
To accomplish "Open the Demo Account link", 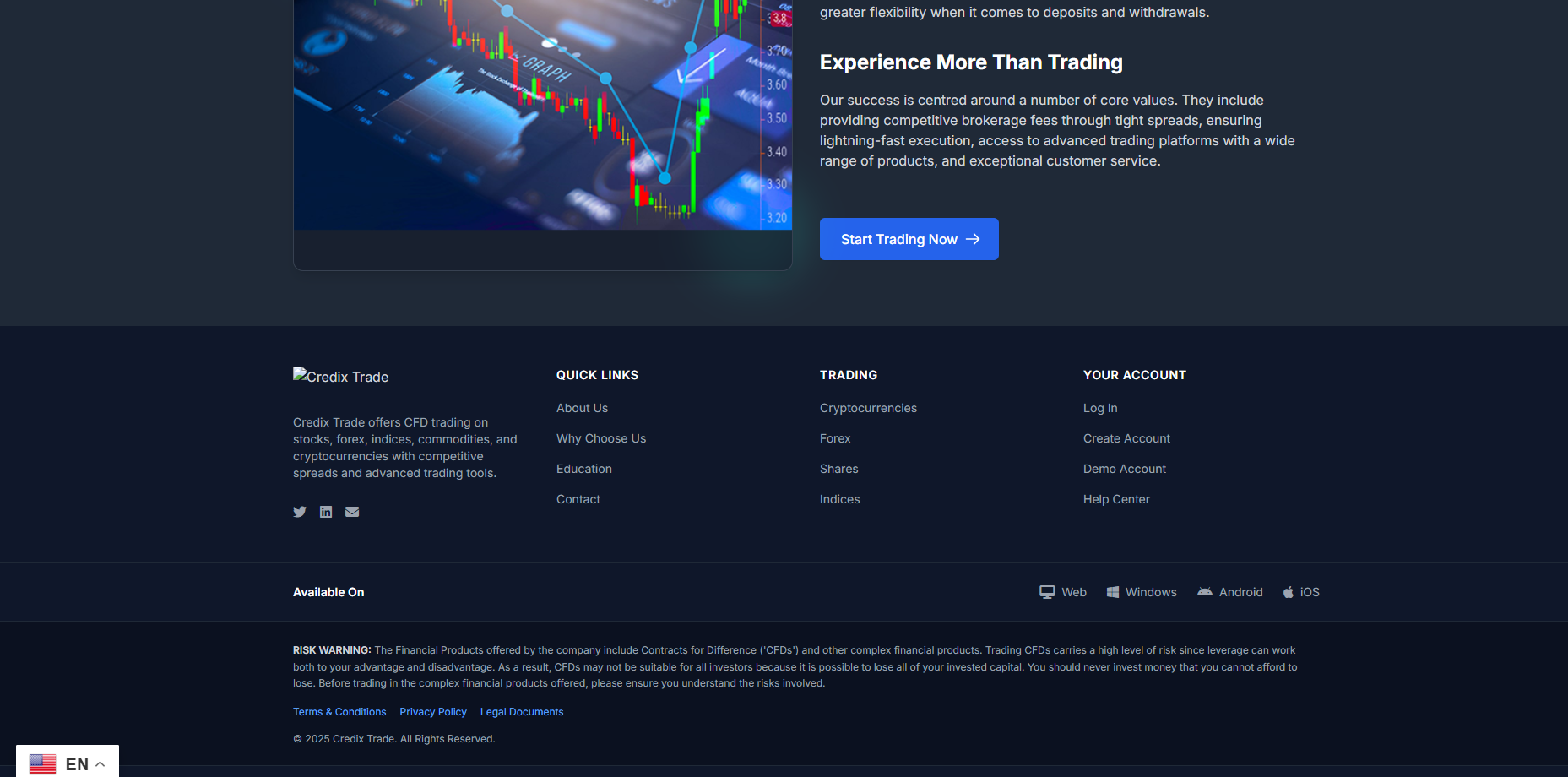I will pyautogui.click(x=1124, y=469).
